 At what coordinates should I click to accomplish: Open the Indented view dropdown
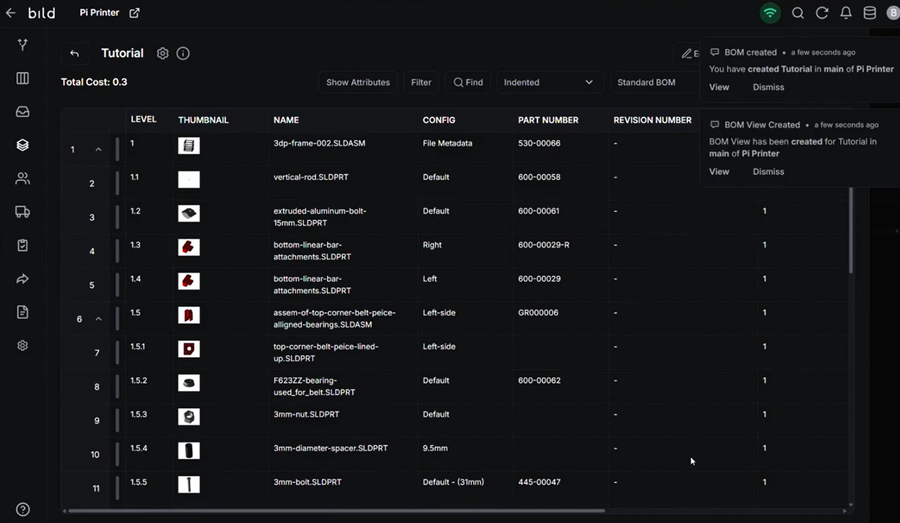(549, 82)
